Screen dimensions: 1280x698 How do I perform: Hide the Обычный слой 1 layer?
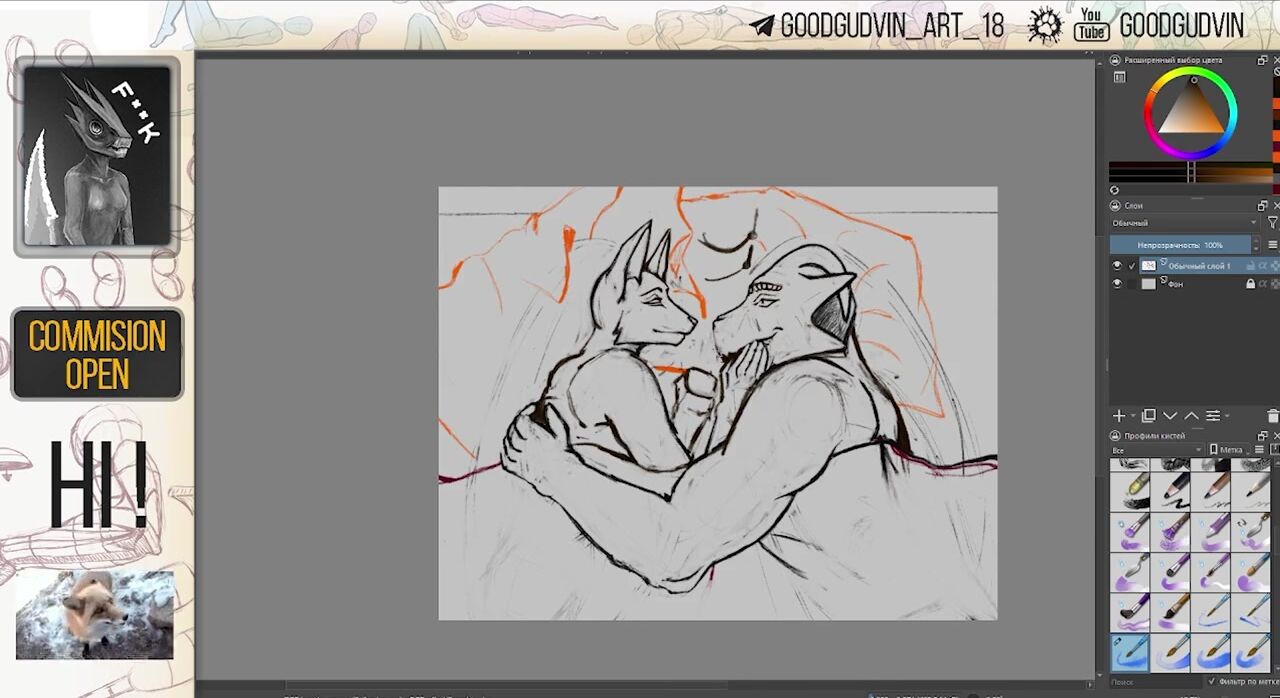pyautogui.click(x=1117, y=266)
